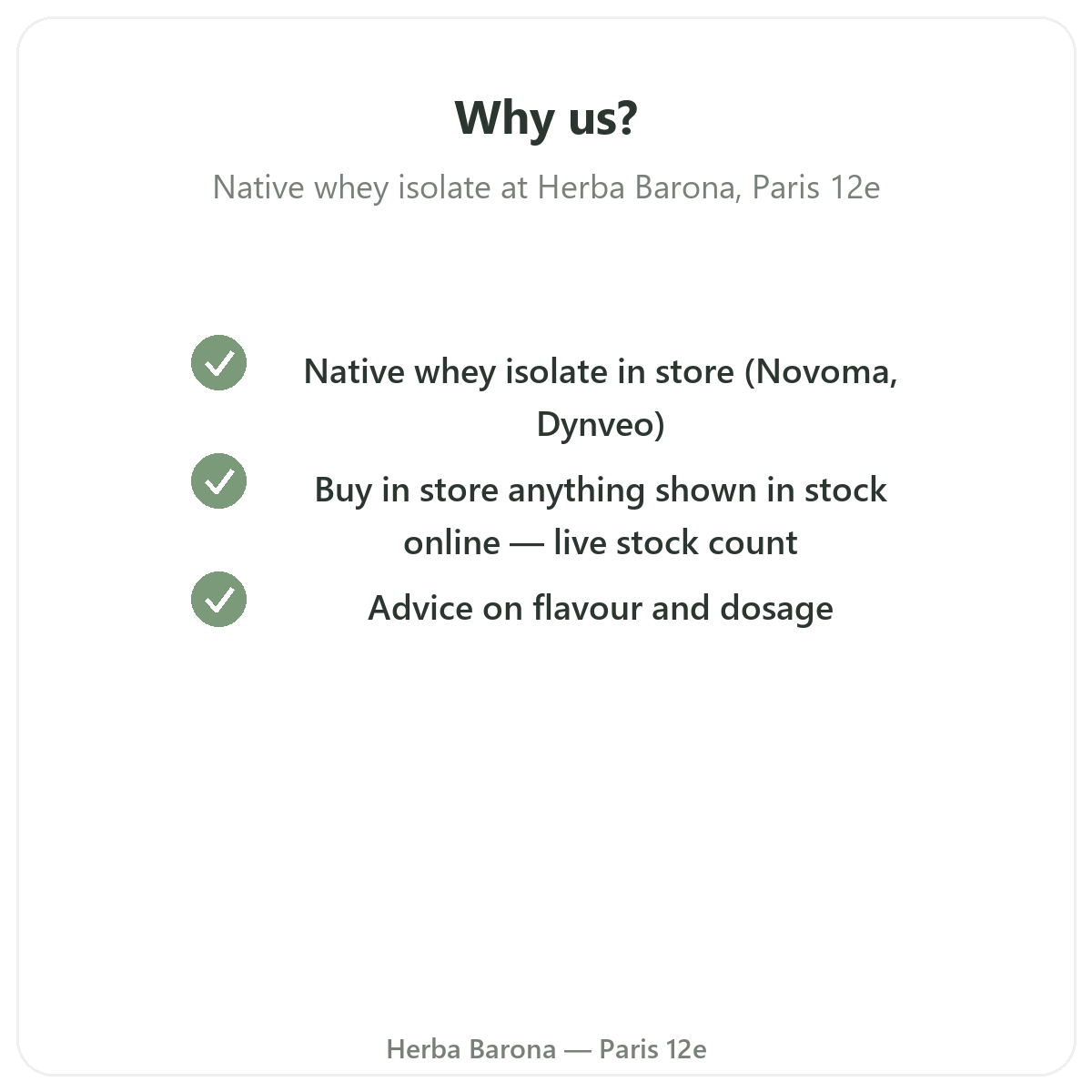Click the 'Why us?' heading

click(546, 119)
